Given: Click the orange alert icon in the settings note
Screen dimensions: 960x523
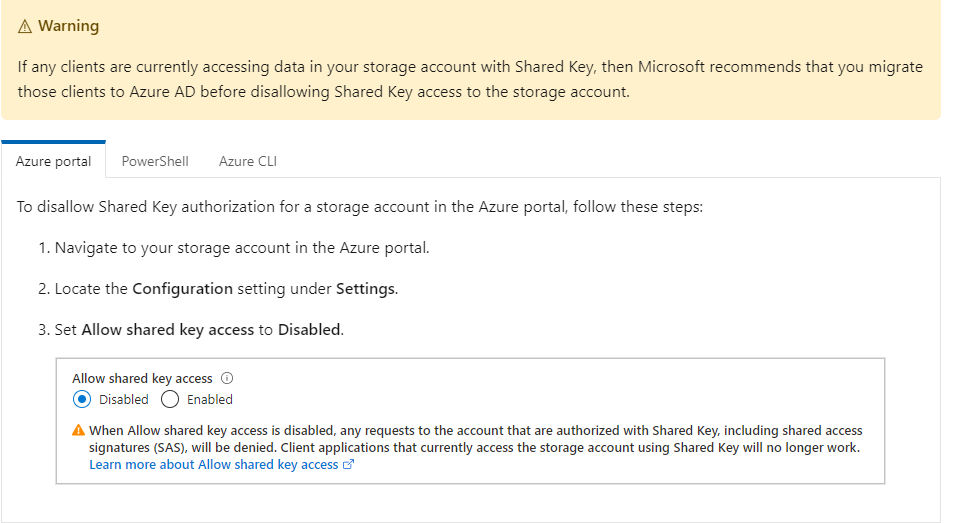Looking at the screenshot, I should click(x=78, y=430).
